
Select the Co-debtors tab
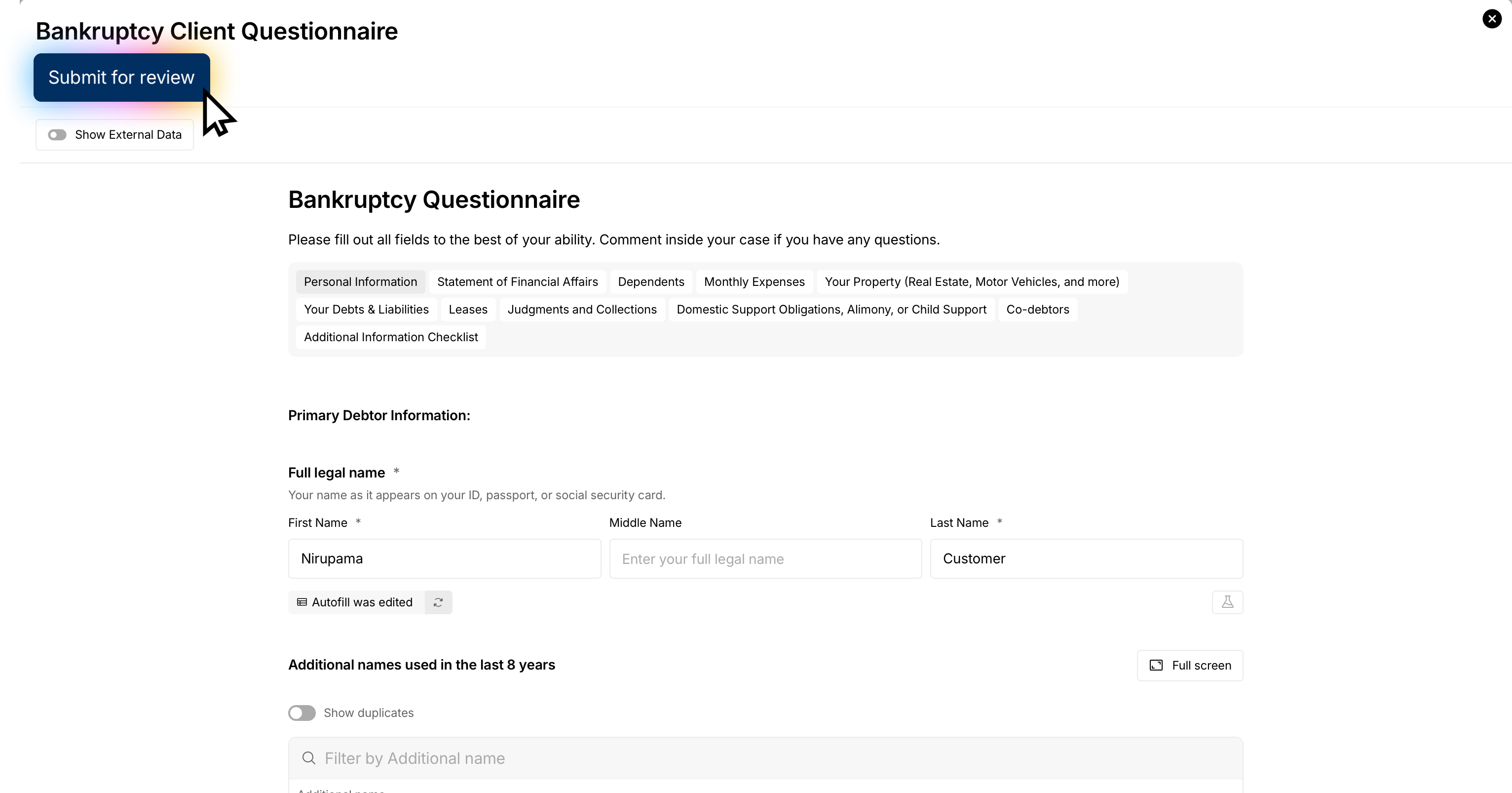click(x=1037, y=310)
